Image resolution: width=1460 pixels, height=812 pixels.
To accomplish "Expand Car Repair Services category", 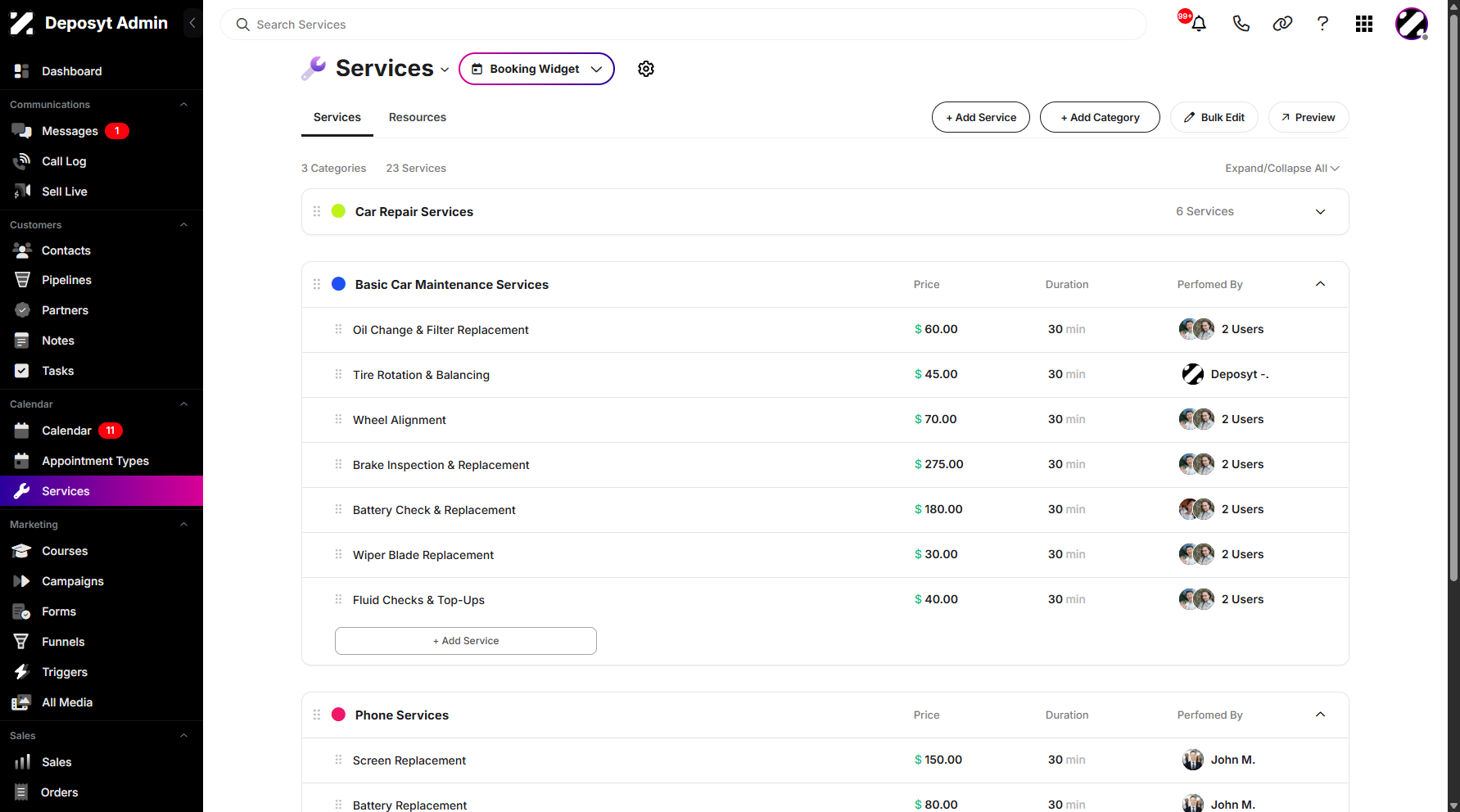I will (x=1320, y=211).
